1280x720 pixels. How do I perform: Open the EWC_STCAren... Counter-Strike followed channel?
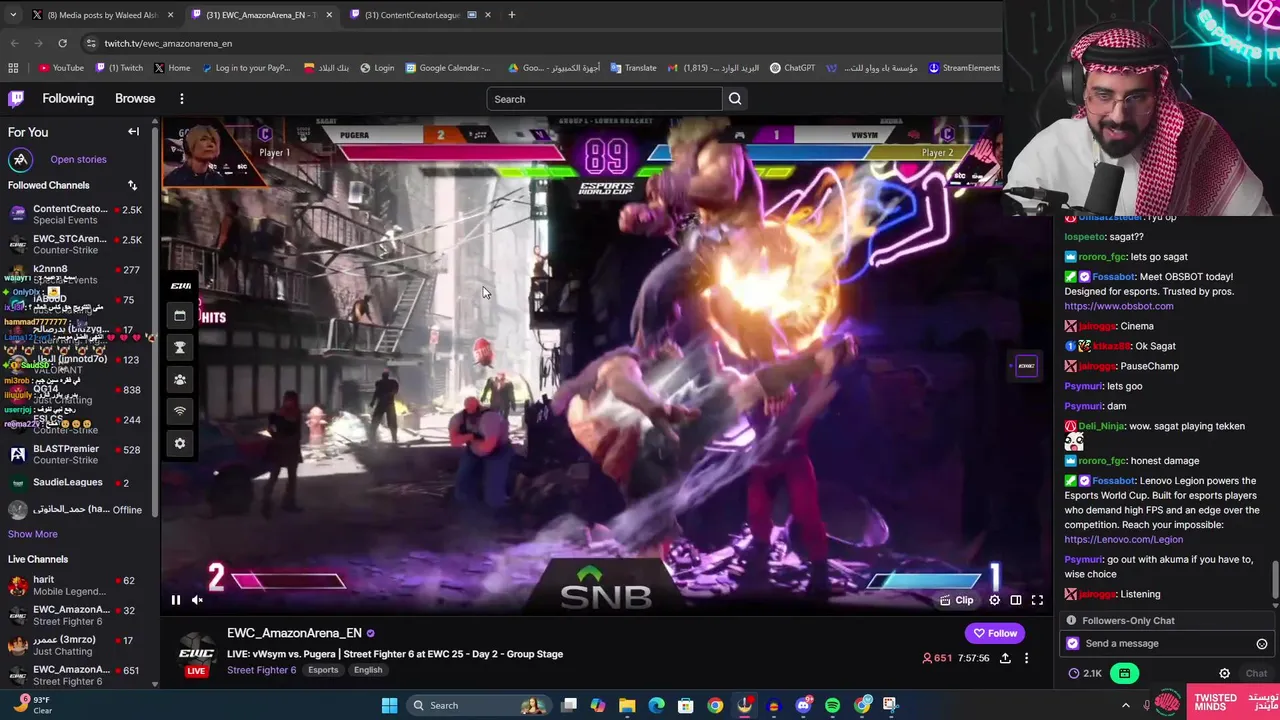click(x=78, y=244)
